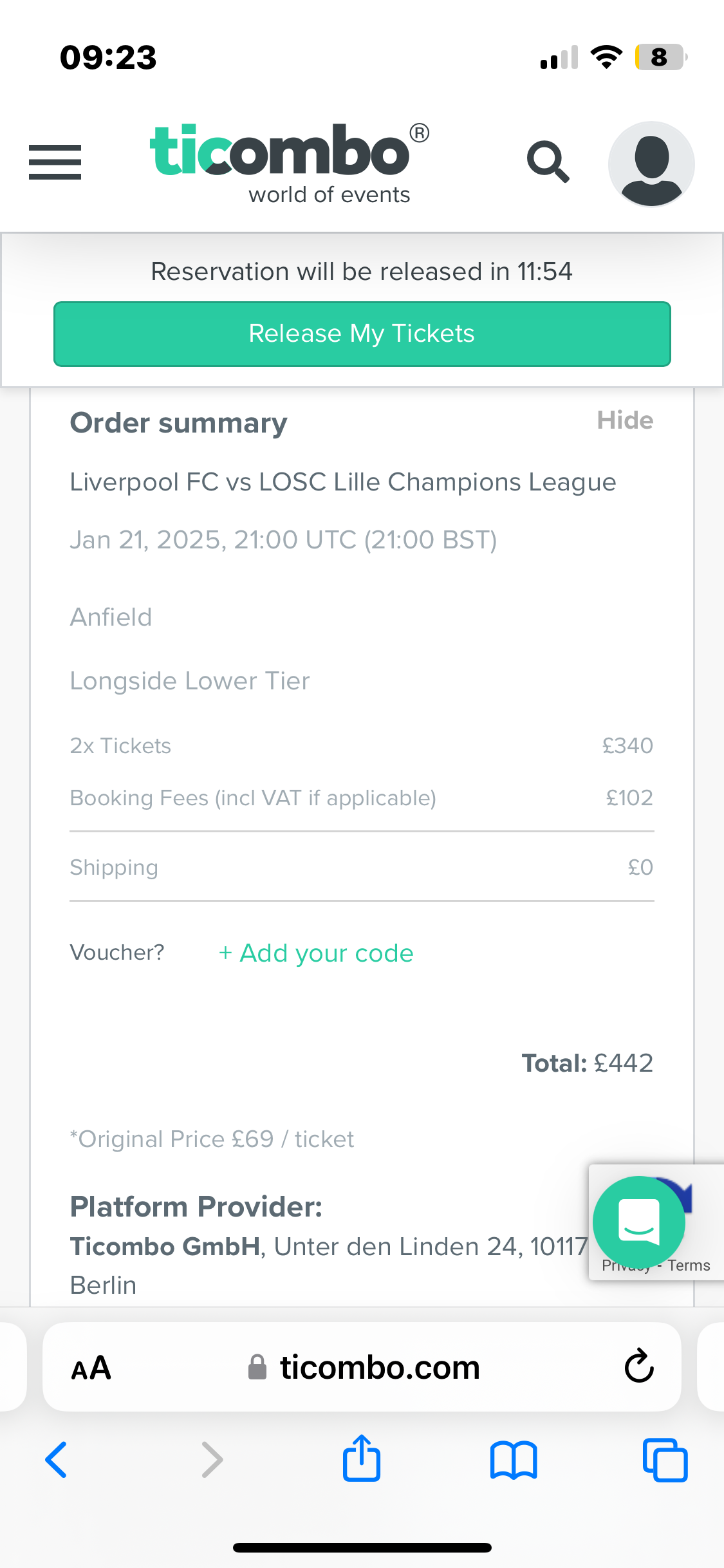
Task: Open the AA reader options
Action: coord(91,1367)
